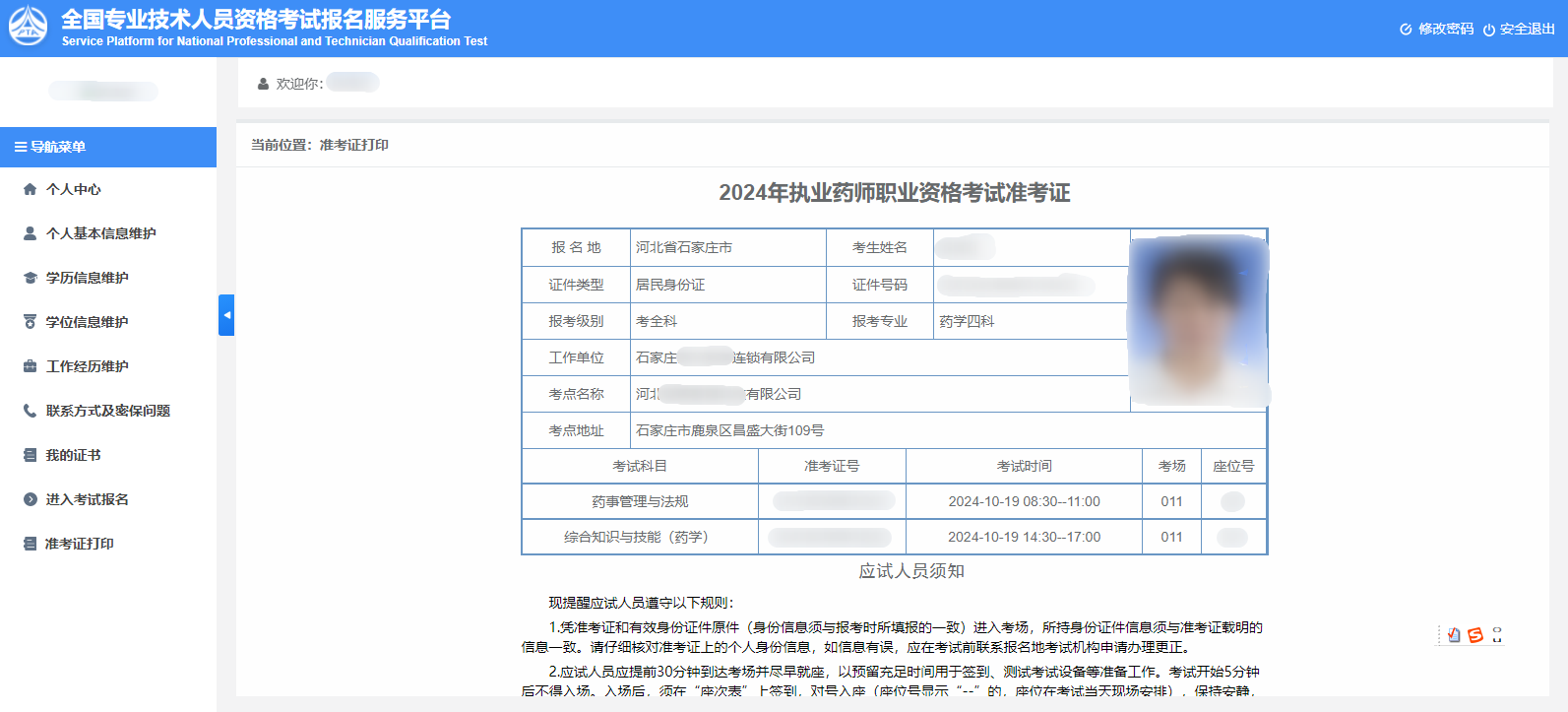Image resolution: width=1568 pixels, height=712 pixels.
Task: Click the arrow icon for 进入考试报名
Action: (x=30, y=499)
